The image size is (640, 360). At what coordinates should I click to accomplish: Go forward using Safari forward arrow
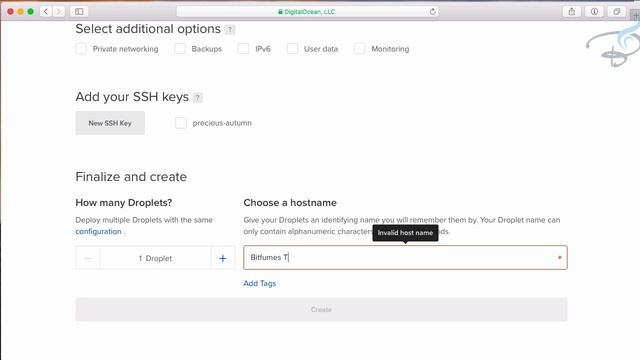(x=59, y=11)
